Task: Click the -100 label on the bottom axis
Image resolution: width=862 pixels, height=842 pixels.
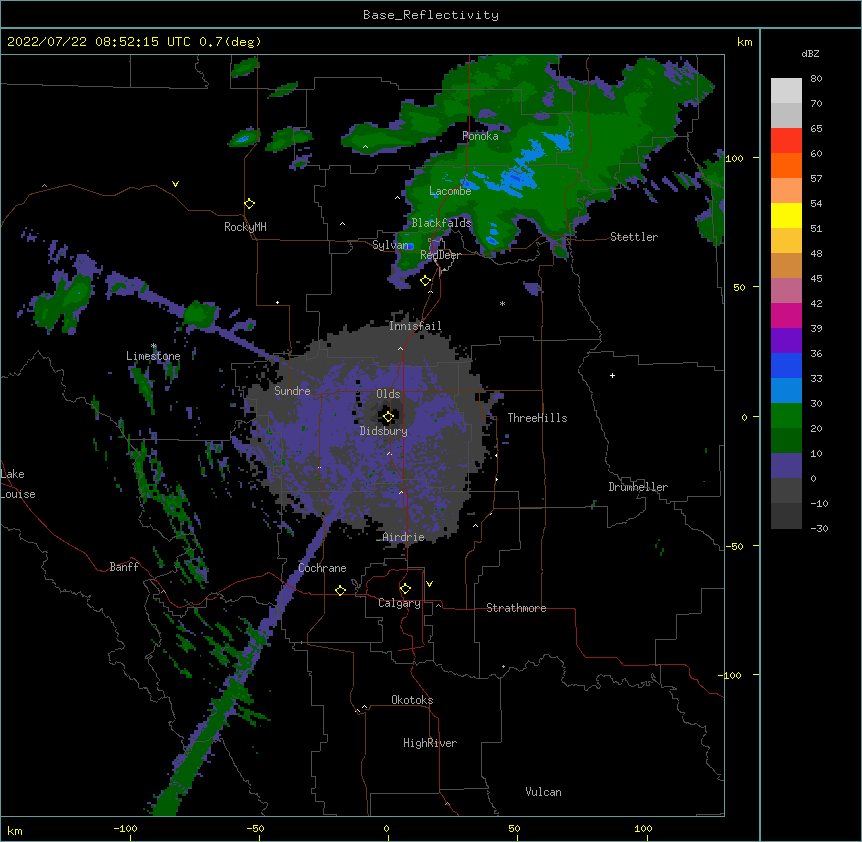Action: tap(125, 828)
